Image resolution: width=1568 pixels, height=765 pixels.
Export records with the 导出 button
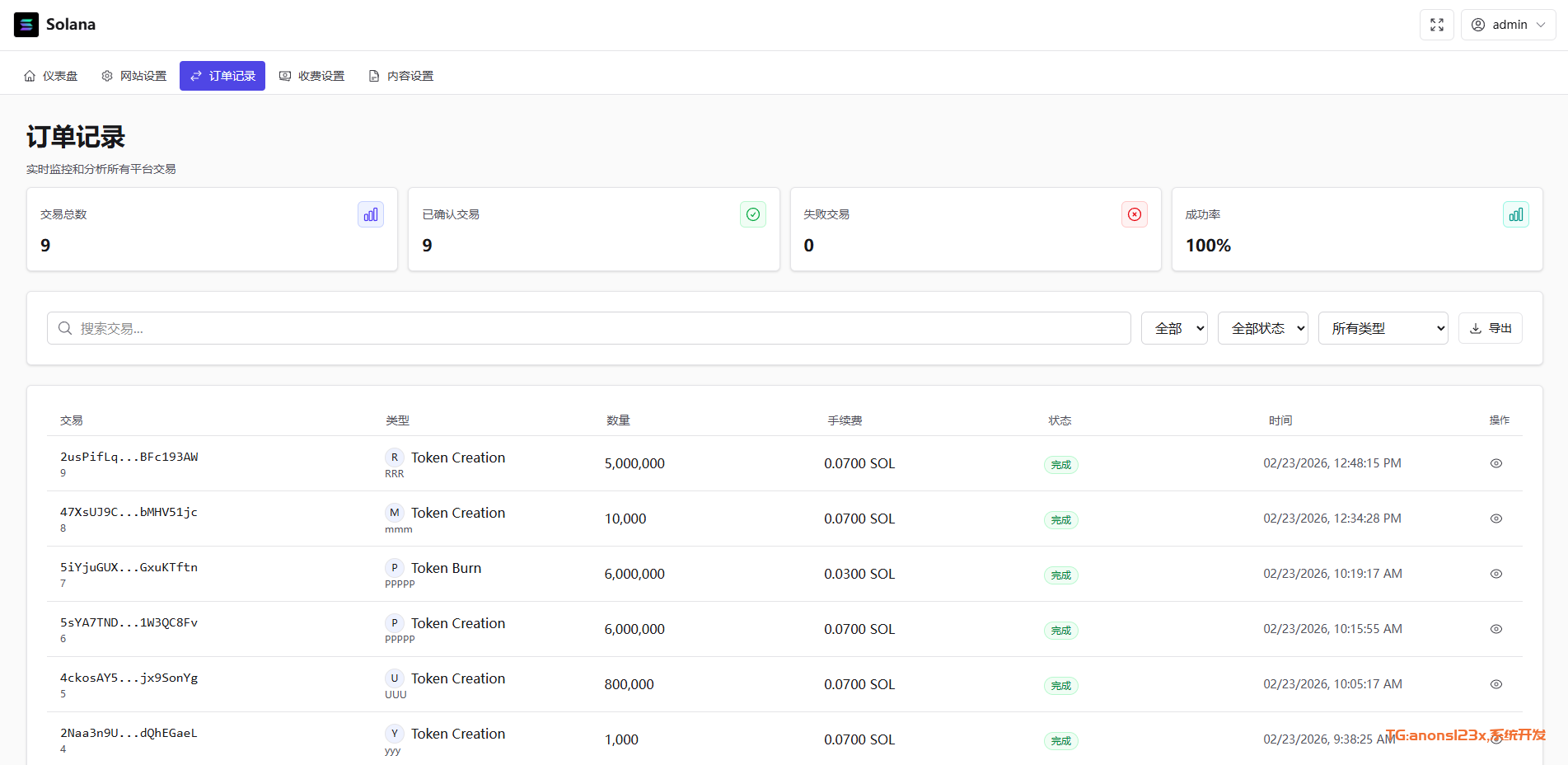click(x=1490, y=328)
